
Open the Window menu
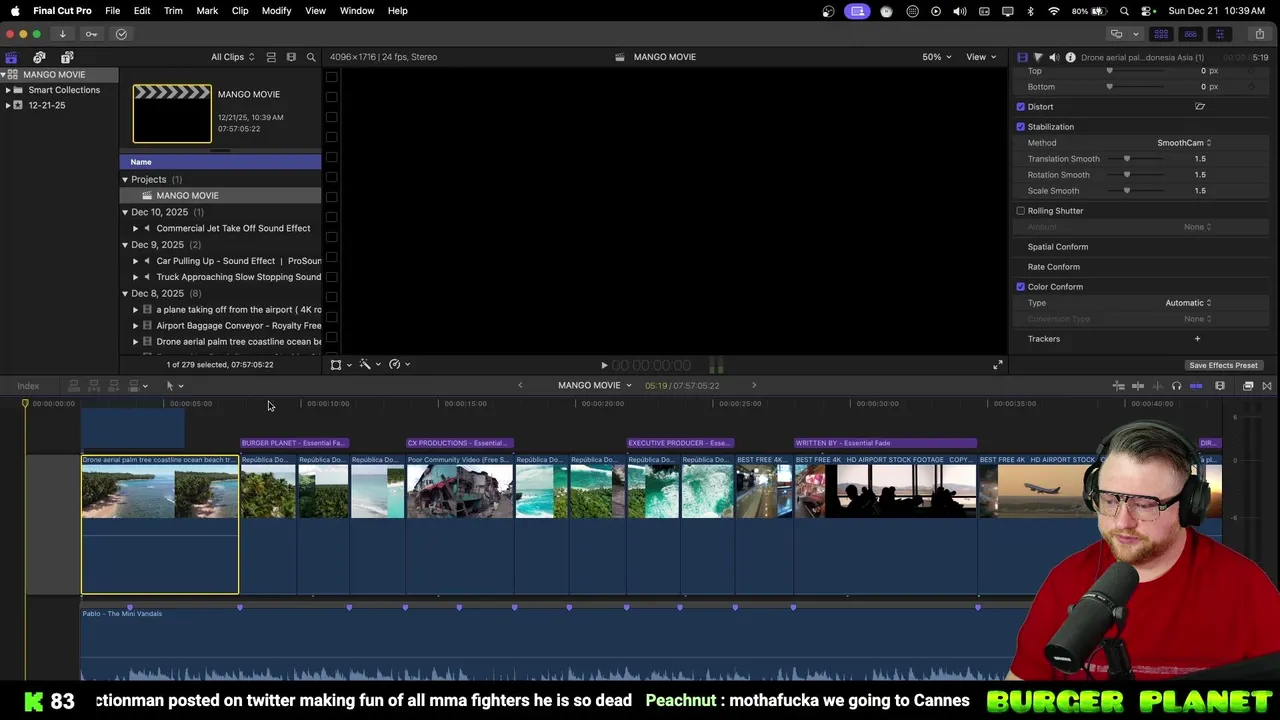tap(357, 11)
